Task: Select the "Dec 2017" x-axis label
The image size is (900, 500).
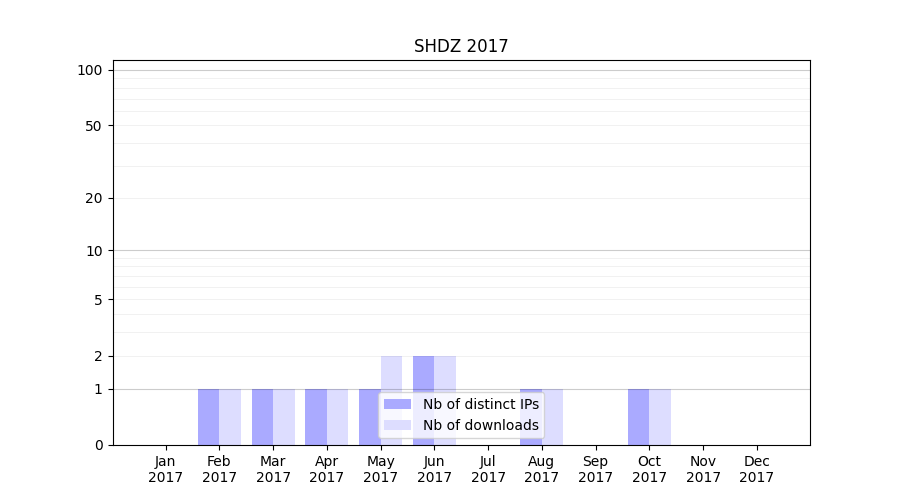Action: point(757,469)
